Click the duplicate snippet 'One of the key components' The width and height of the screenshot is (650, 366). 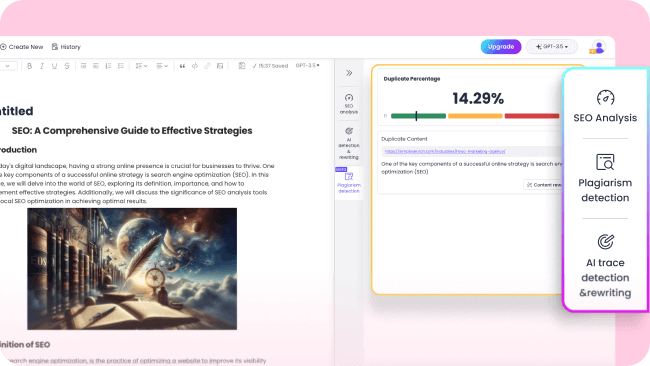(x=472, y=168)
